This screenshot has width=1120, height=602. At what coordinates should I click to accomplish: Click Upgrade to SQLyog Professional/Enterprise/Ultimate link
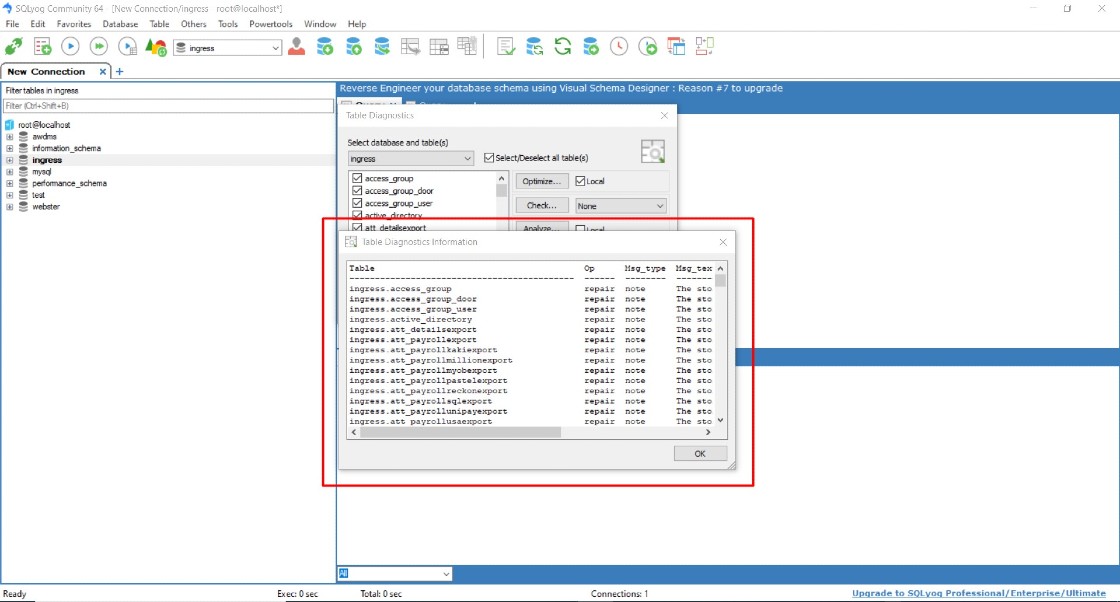pyautogui.click(x=979, y=593)
